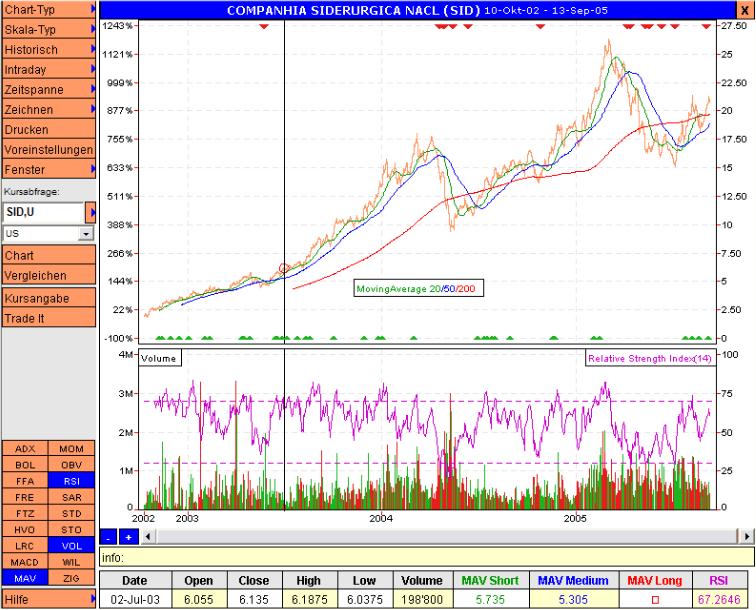Toggle the MACD indicator
Viewport: 756px width, 610px height.
(x=25, y=562)
